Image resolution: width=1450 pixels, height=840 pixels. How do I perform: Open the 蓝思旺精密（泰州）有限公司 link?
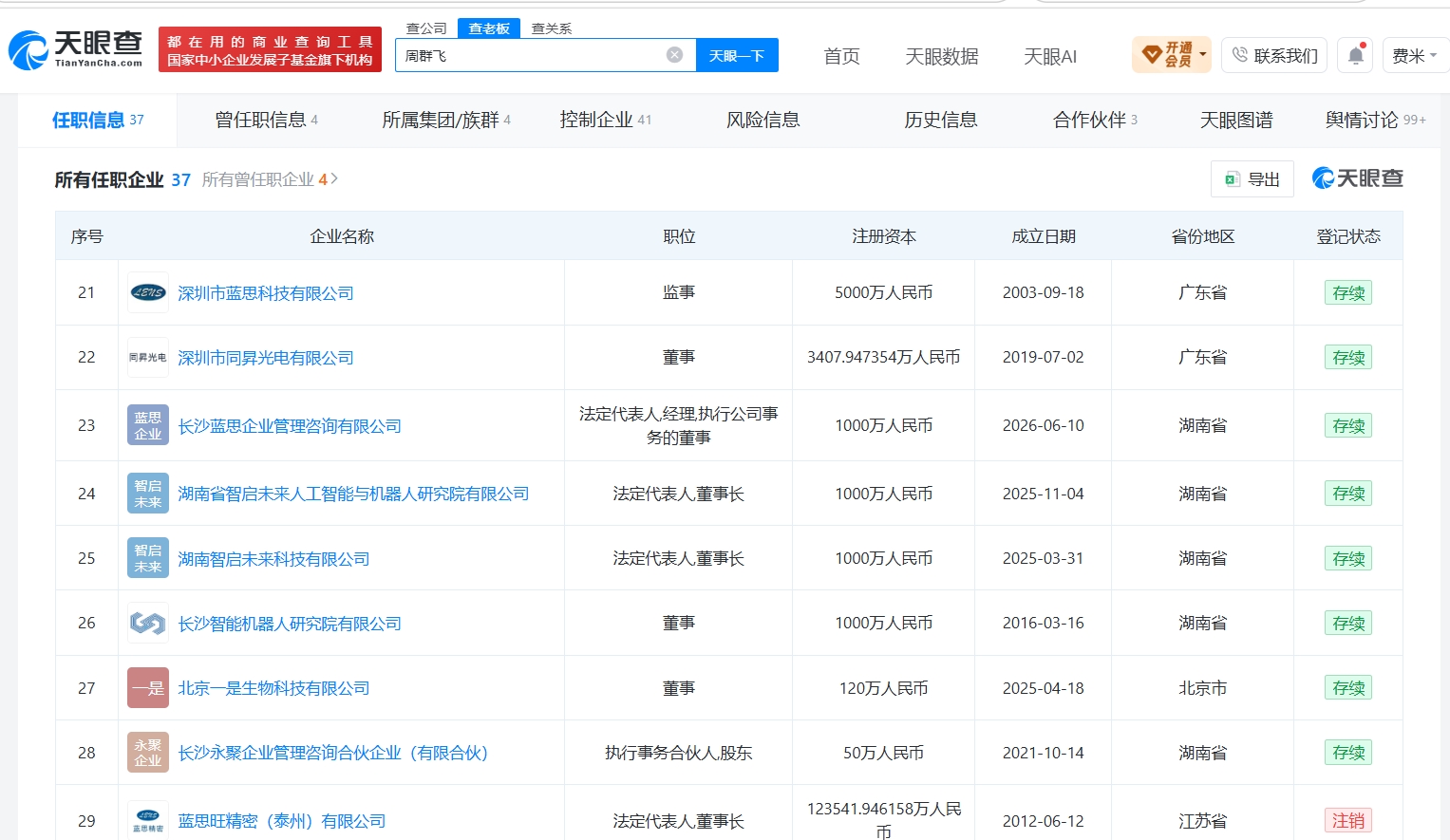coord(282,821)
